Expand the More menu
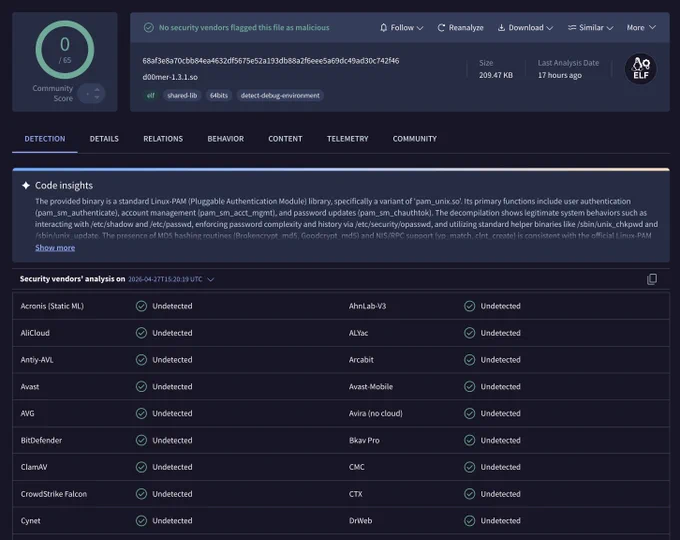 pyautogui.click(x=641, y=28)
